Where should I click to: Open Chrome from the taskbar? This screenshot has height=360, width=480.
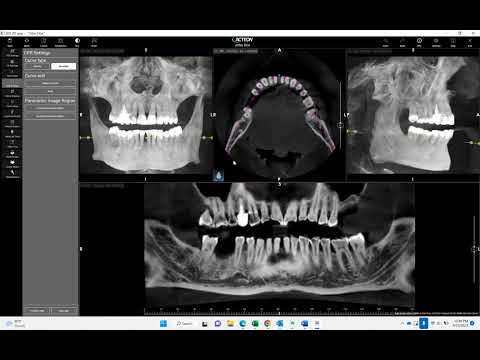pyautogui.click(x=267, y=323)
